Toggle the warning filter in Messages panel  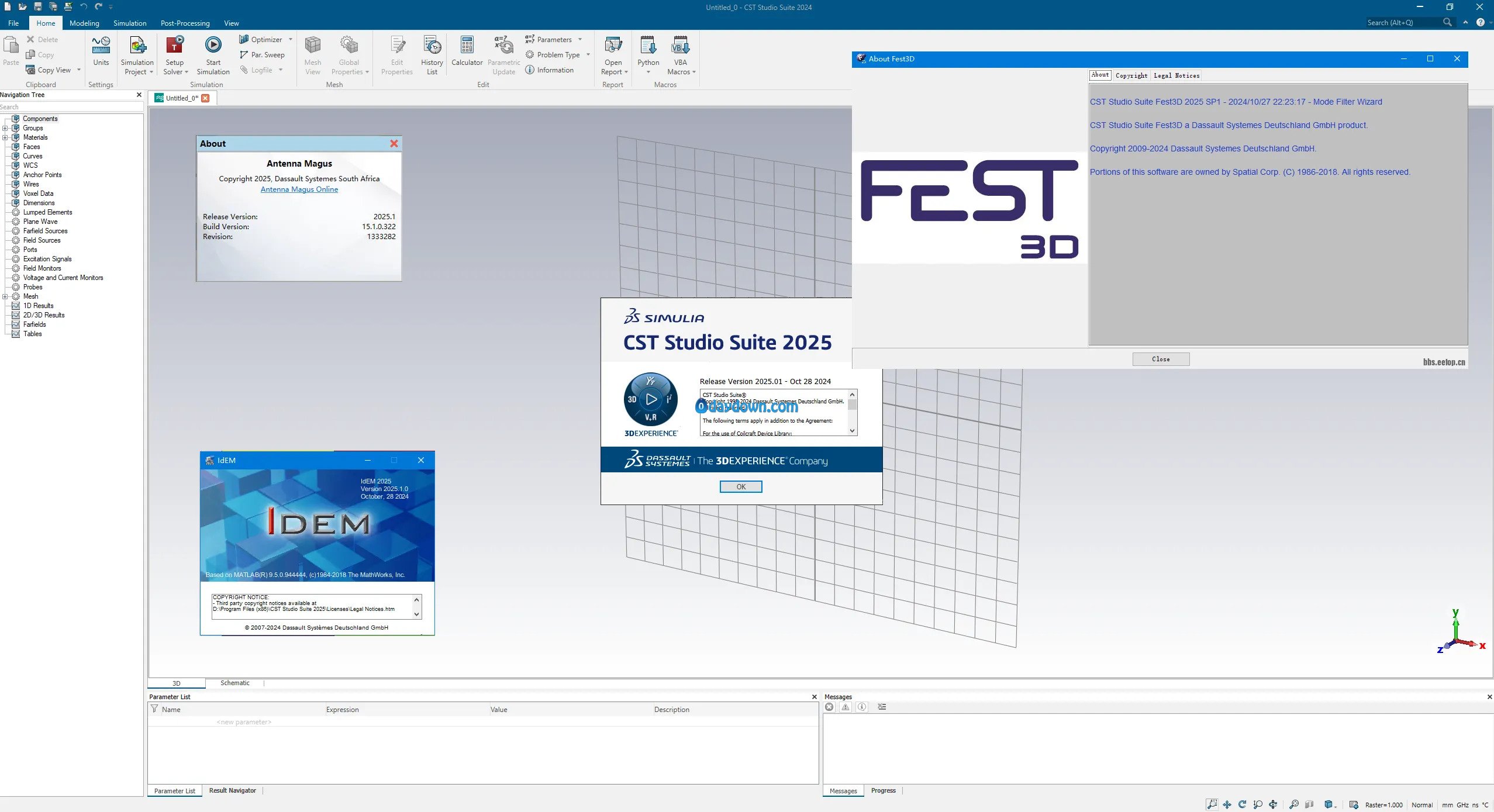coord(846,707)
